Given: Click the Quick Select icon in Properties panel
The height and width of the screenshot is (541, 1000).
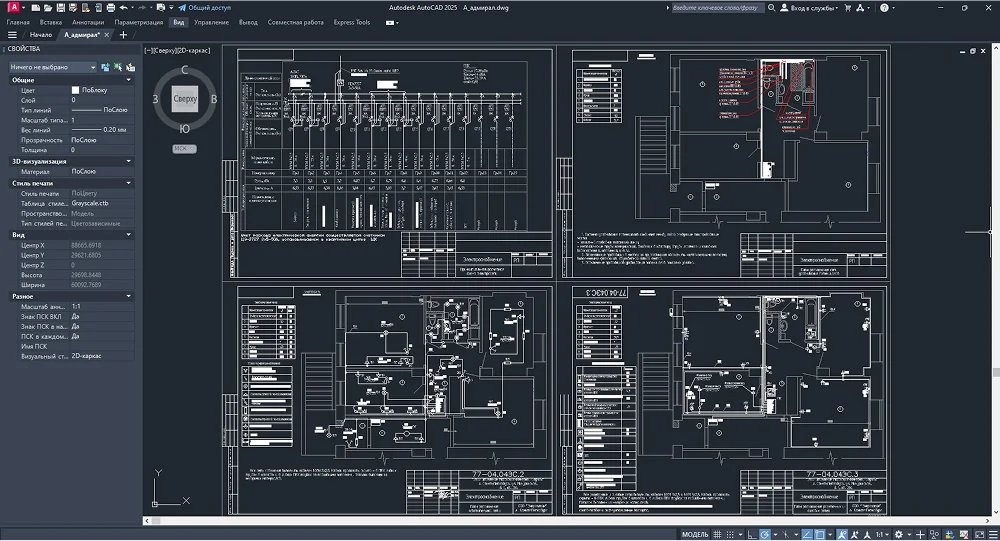Looking at the screenshot, I should (129, 67).
